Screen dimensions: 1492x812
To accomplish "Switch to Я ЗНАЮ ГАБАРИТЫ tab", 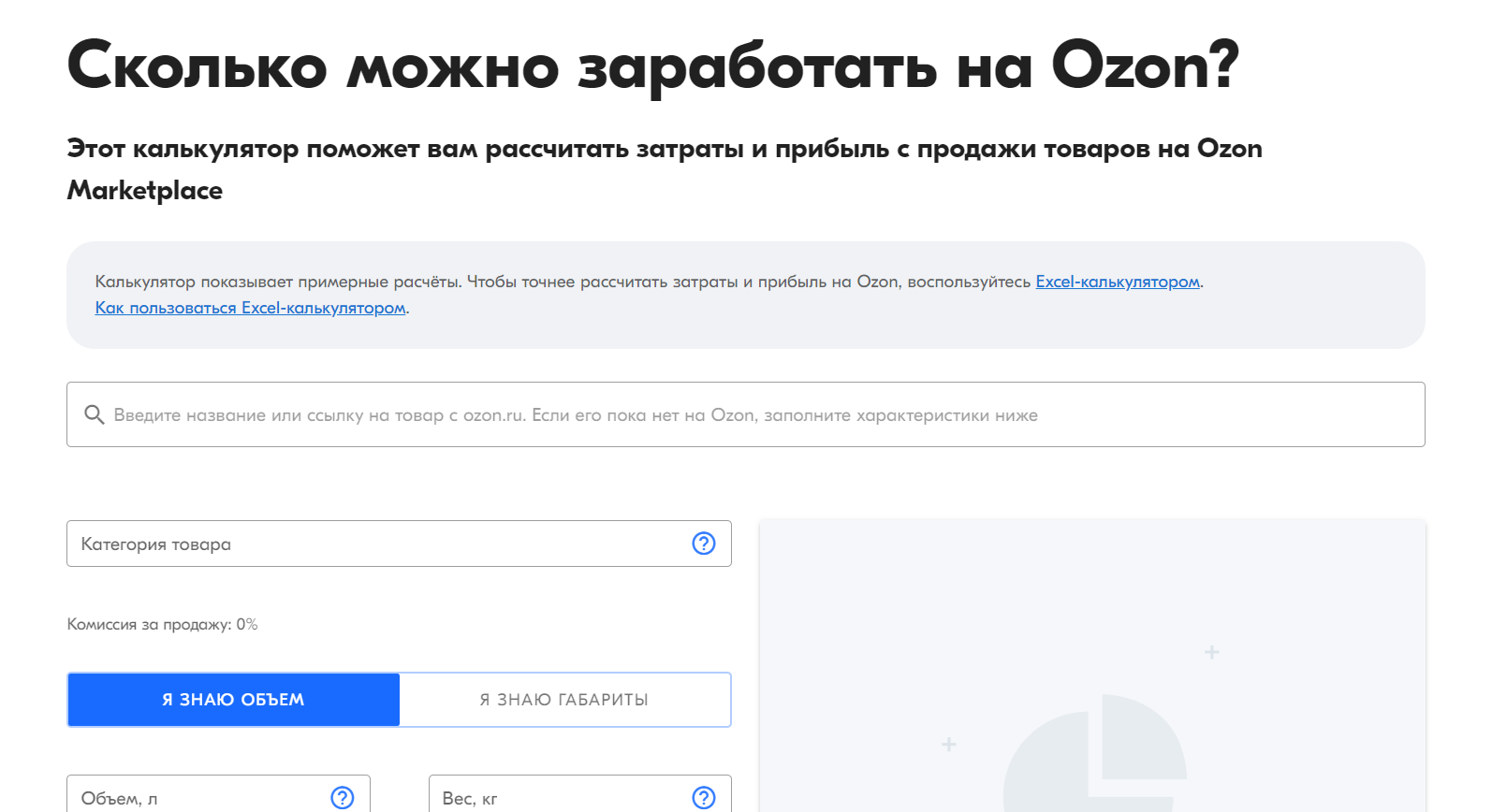I will (564, 700).
